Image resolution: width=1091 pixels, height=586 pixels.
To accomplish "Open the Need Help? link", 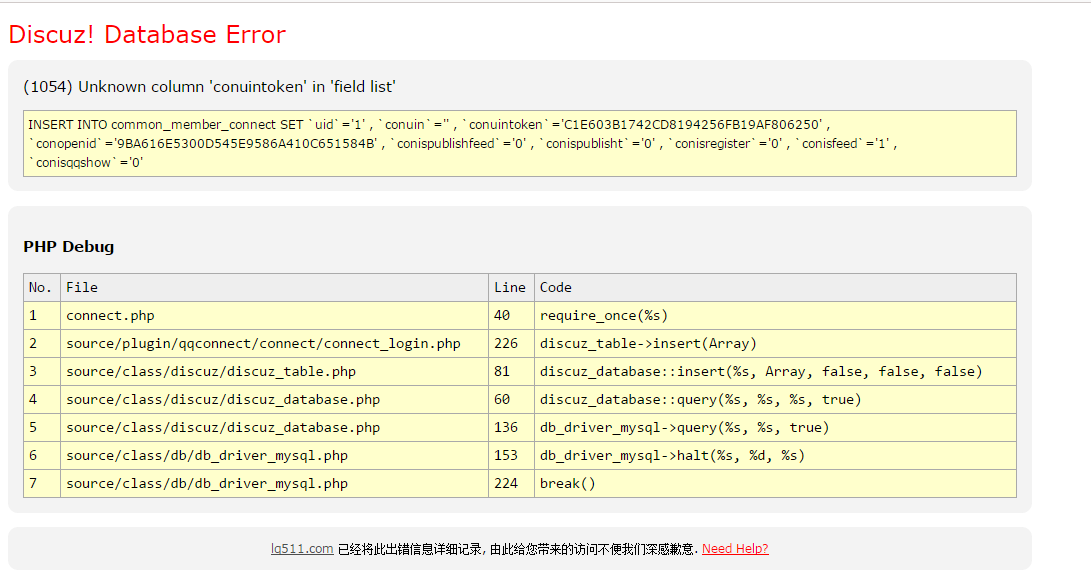I will [735, 549].
